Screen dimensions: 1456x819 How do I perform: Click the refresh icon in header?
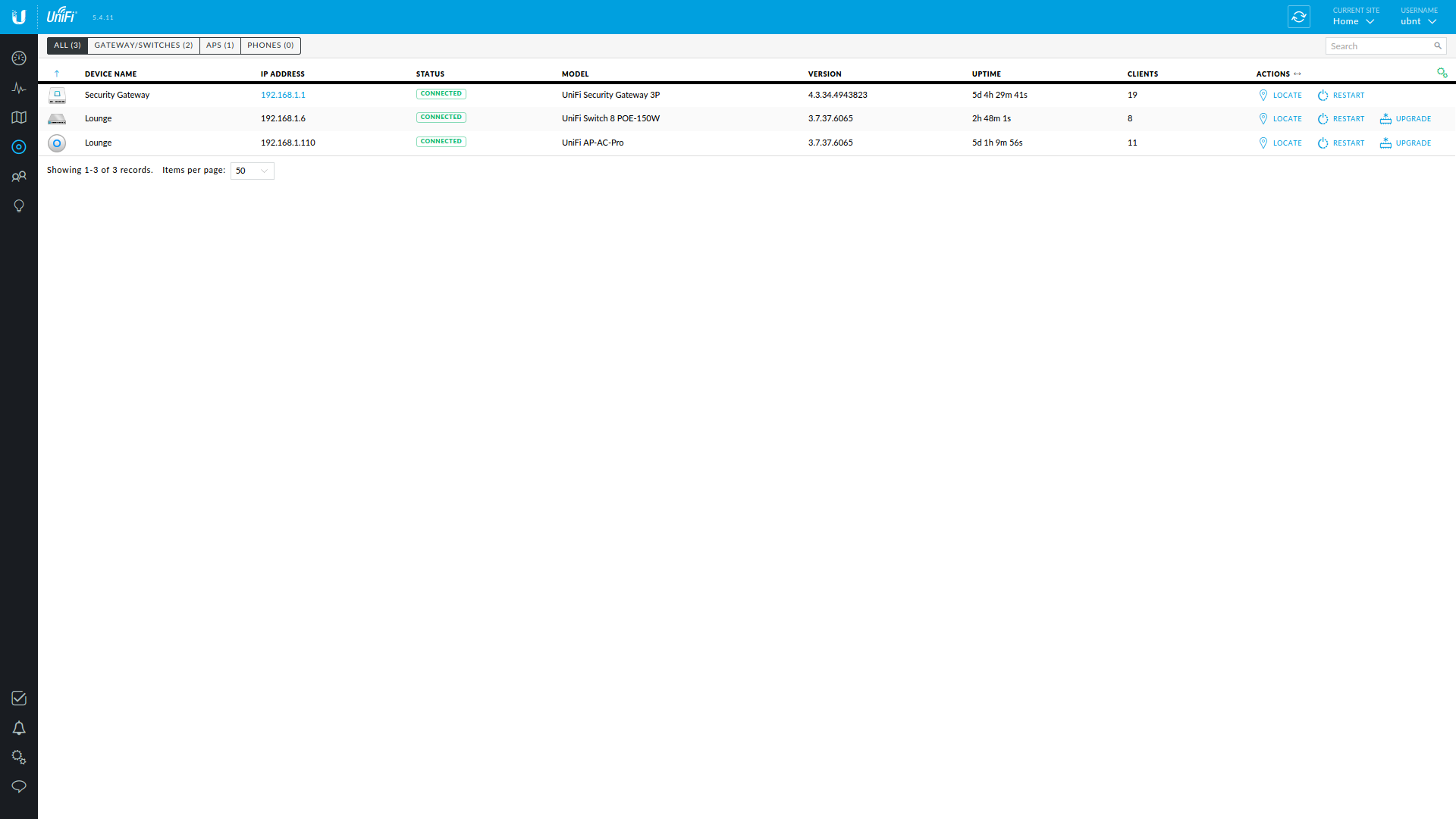click(x=1299, y=17)
